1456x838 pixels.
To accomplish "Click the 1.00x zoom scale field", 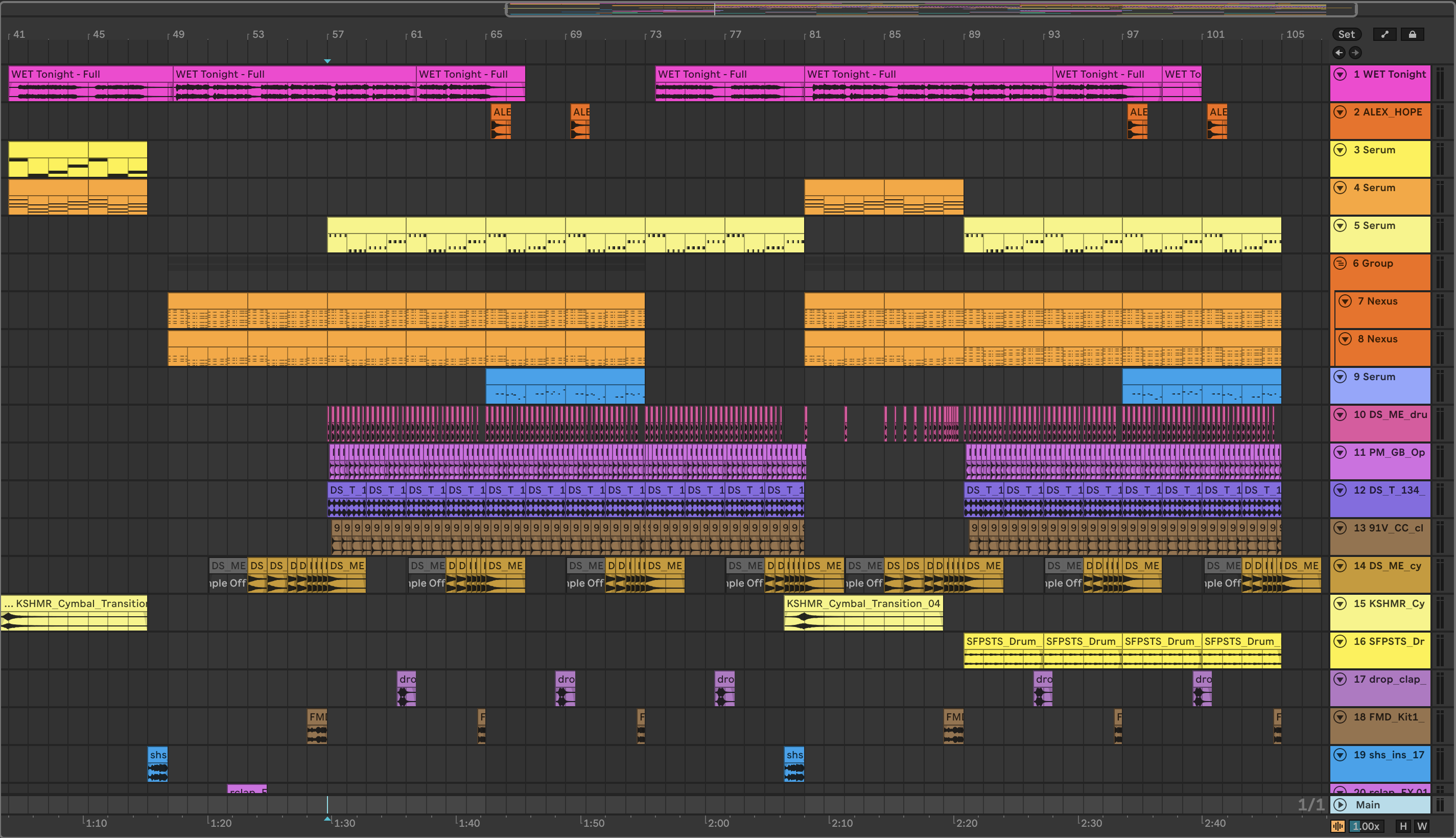I will point(1366,826).
